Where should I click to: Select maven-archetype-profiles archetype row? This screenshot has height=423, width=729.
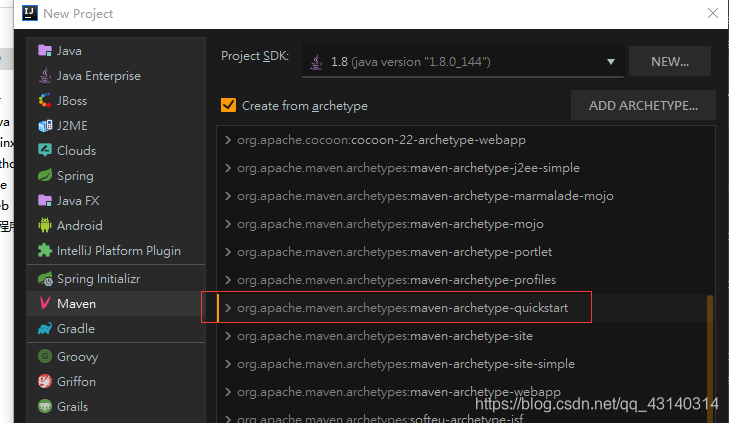tap(465, 280)
